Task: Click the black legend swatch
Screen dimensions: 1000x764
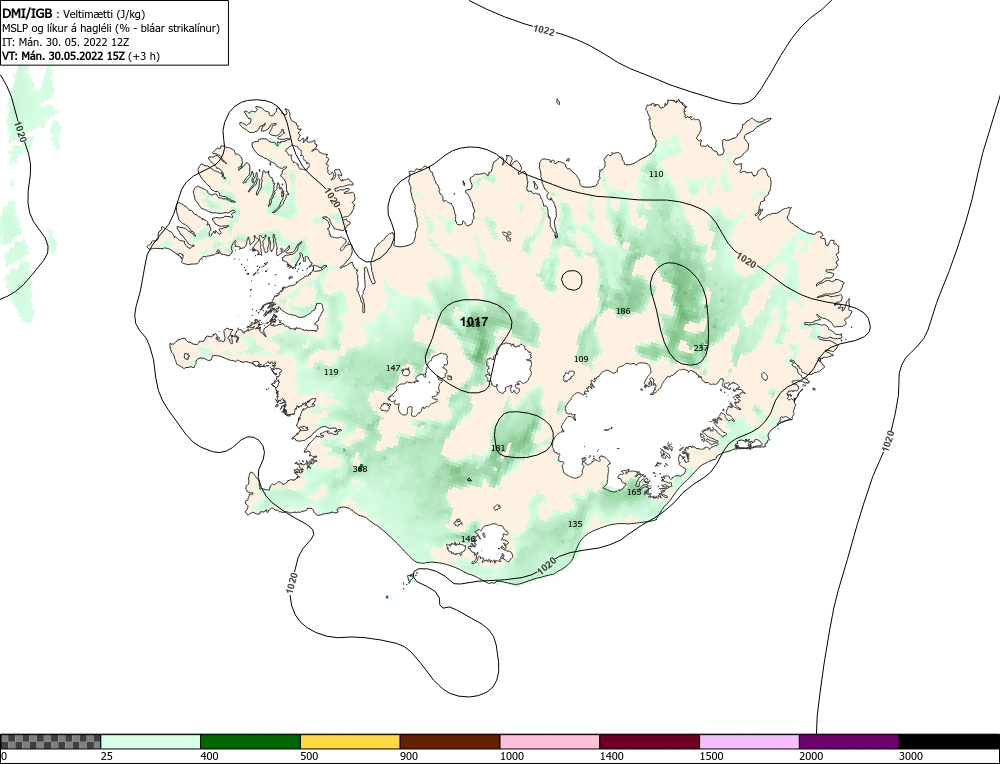Action: click(x=949, y=741)
